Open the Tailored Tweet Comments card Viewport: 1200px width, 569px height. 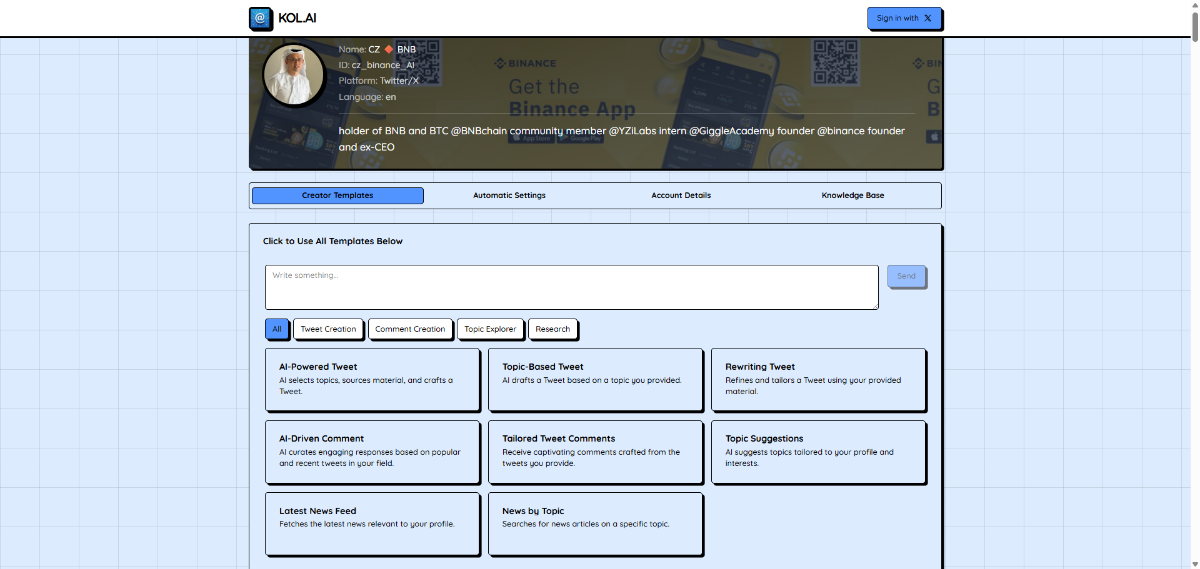coord(595,452)
